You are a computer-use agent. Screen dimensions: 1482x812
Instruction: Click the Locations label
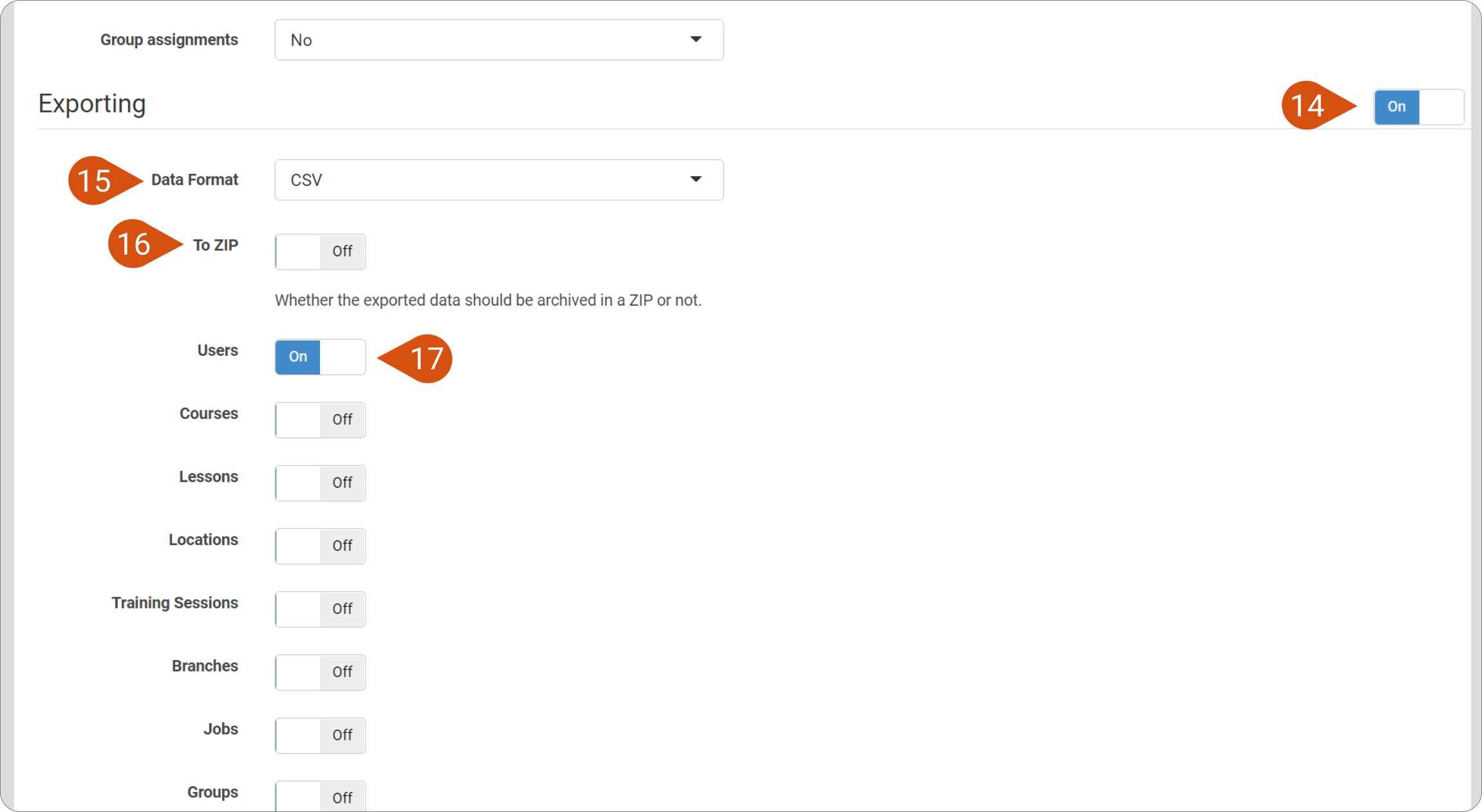[x=203, y=540]
